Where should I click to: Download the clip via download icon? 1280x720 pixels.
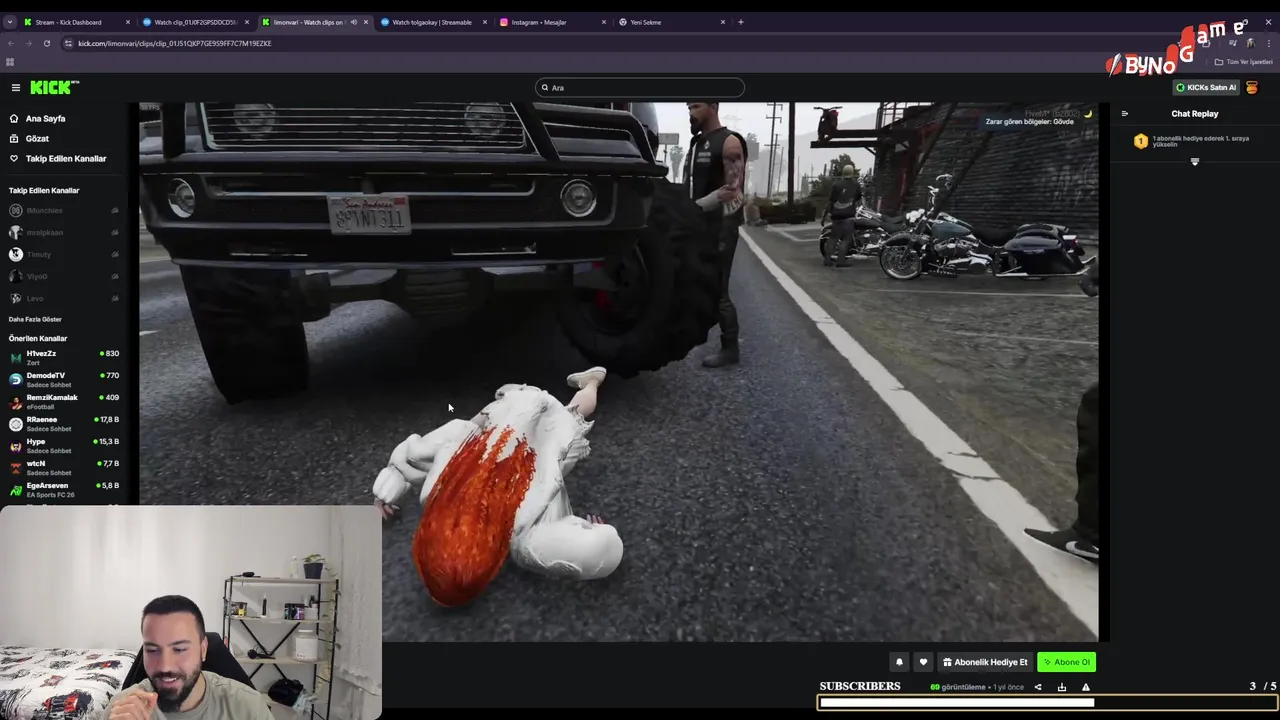click(1062, 687)
